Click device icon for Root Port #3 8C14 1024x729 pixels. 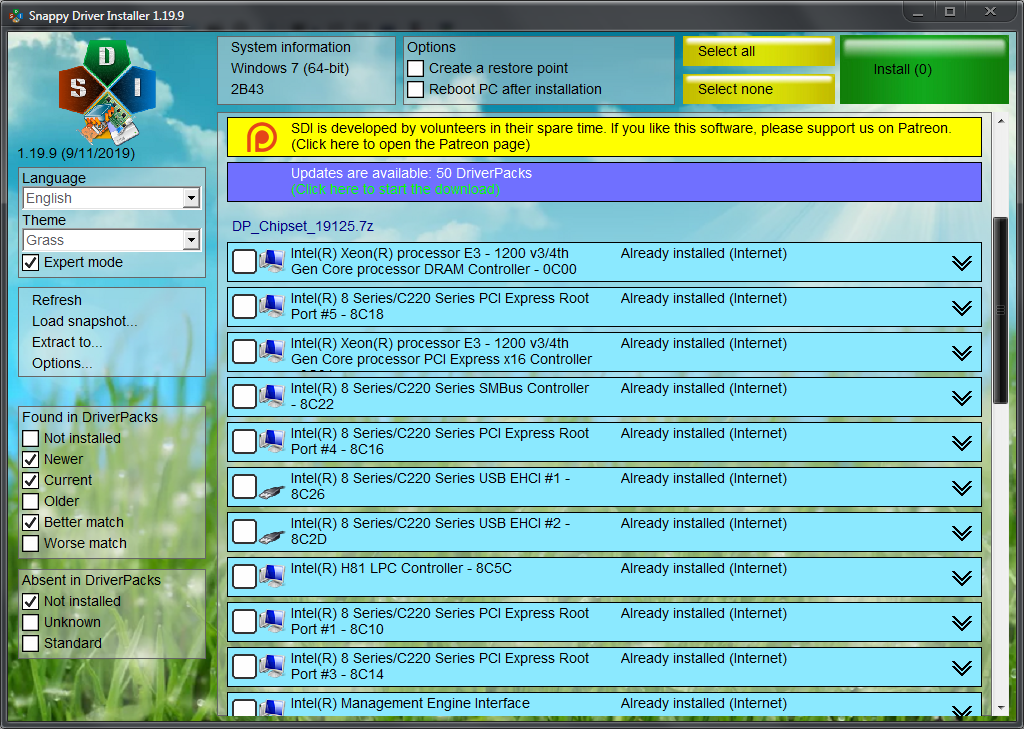(x=272, y=667)
